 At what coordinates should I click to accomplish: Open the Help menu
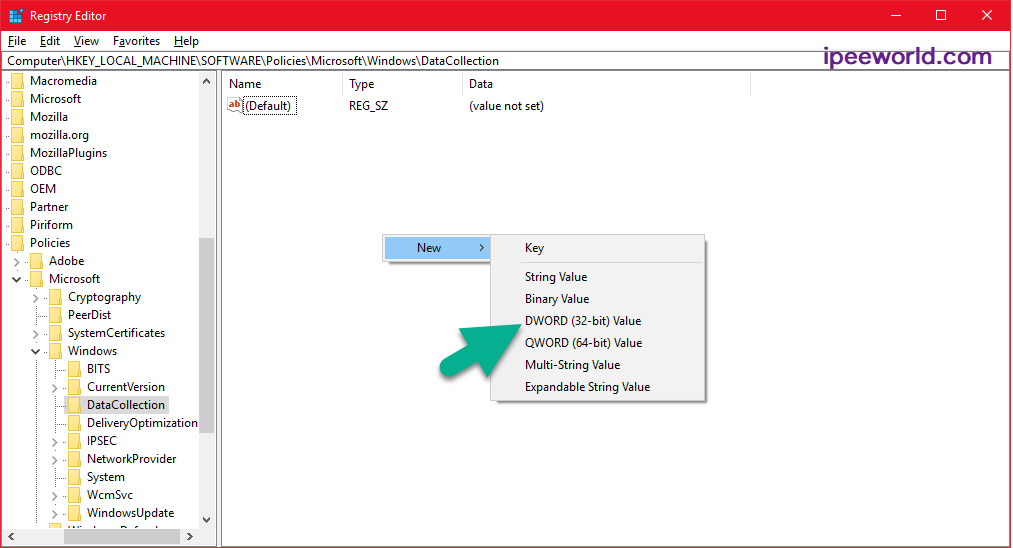[x=186, y=41]
